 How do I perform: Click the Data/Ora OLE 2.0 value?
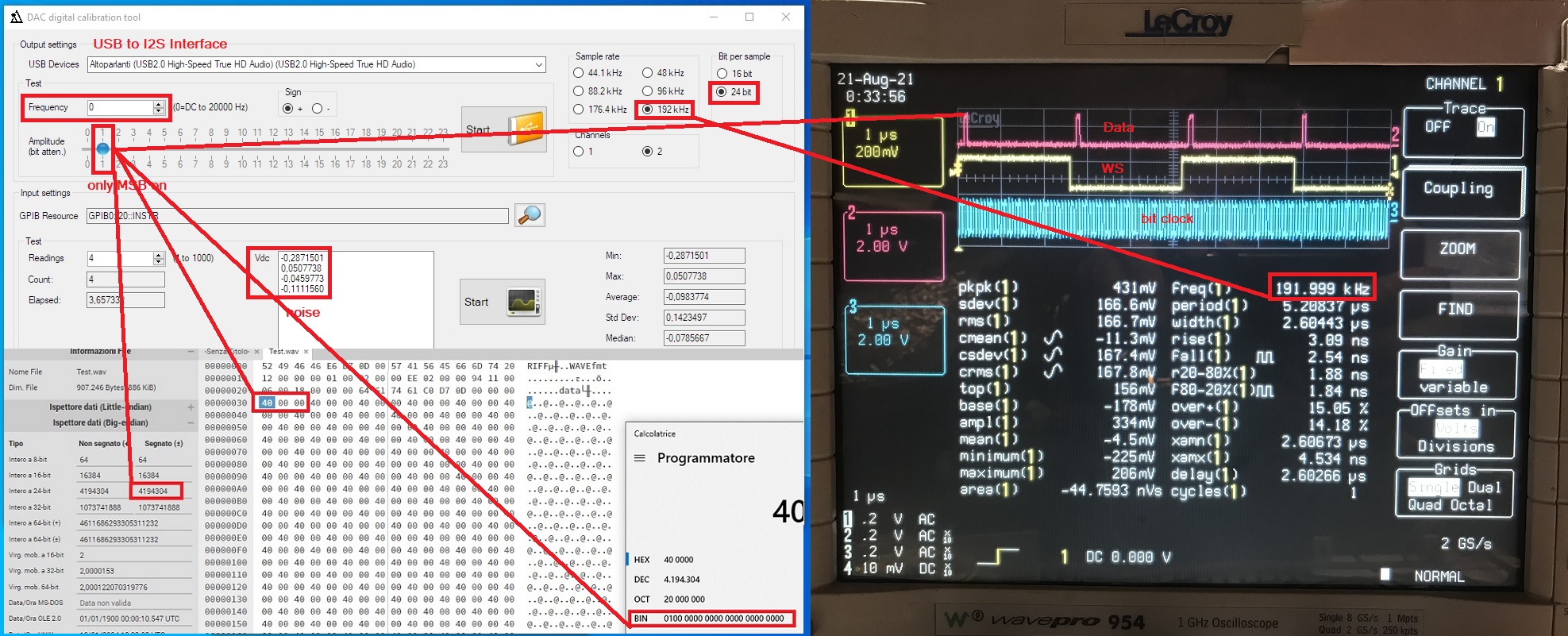coord(129,619)
